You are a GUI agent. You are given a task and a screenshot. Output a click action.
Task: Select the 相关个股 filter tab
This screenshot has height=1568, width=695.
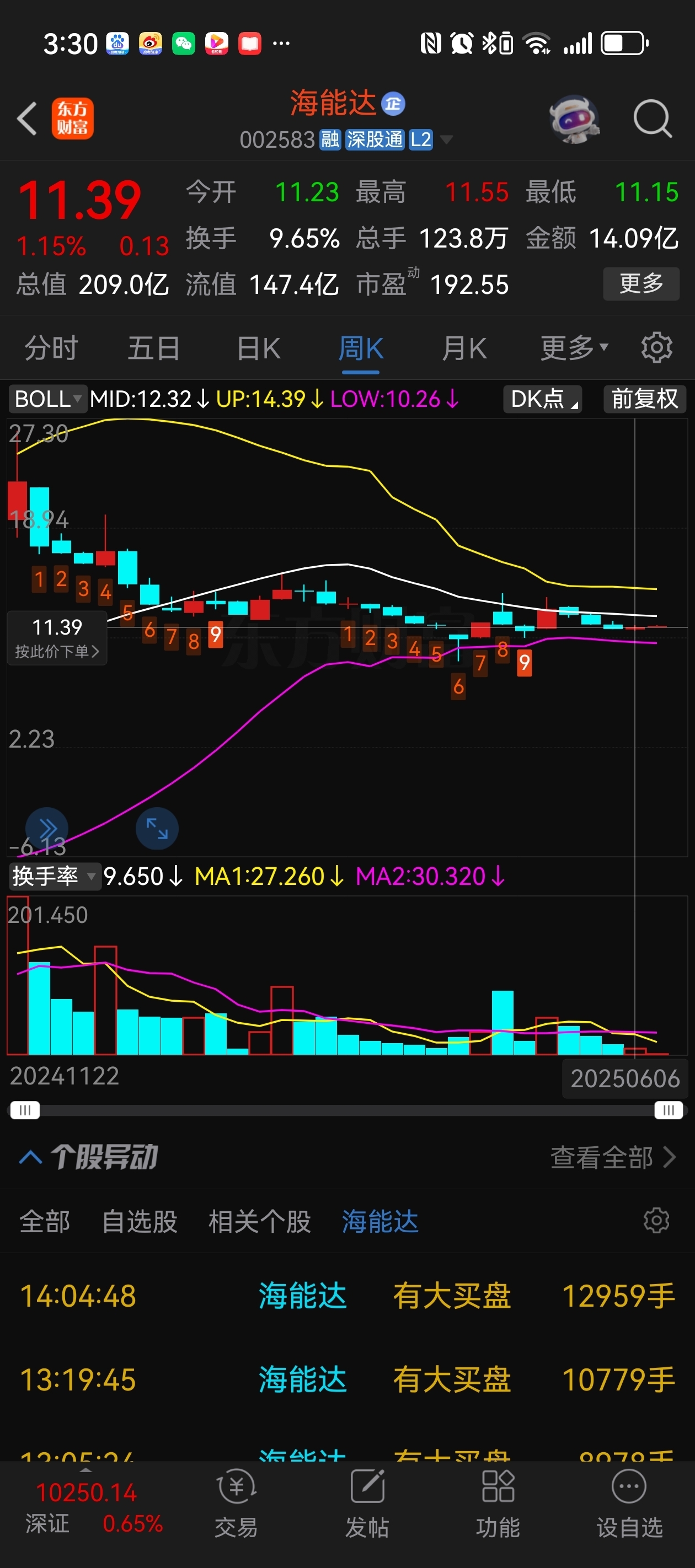tap(259, 1221)
